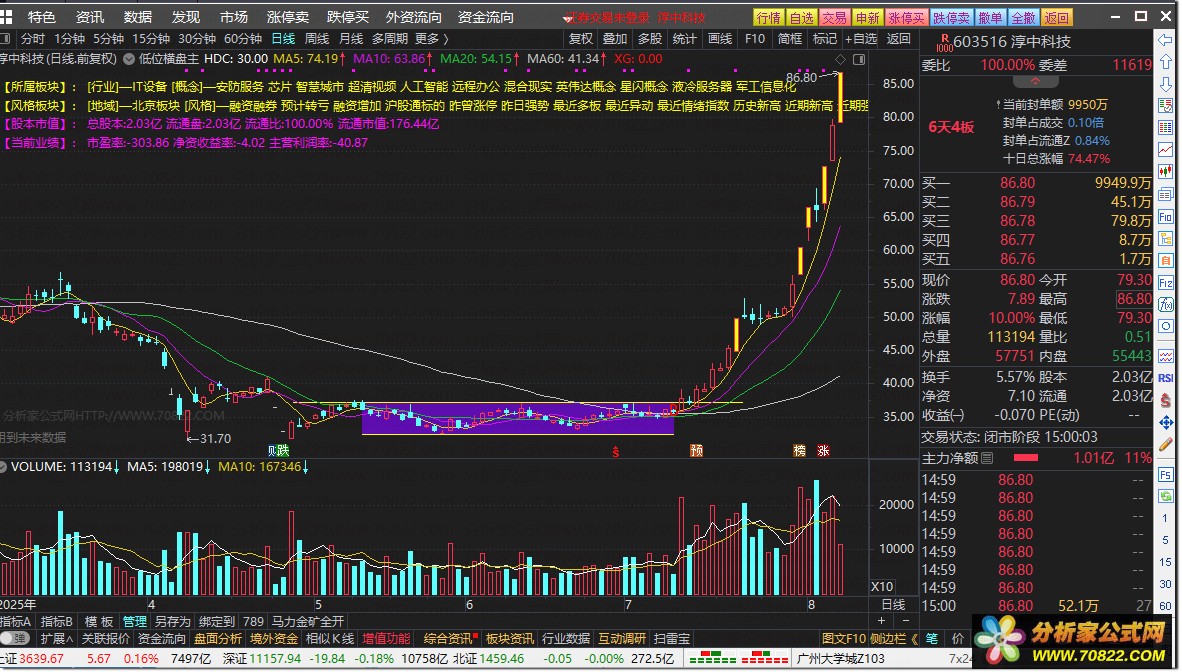
Task: Toggle the 复权 option
Action: click(x=580, y=38)
